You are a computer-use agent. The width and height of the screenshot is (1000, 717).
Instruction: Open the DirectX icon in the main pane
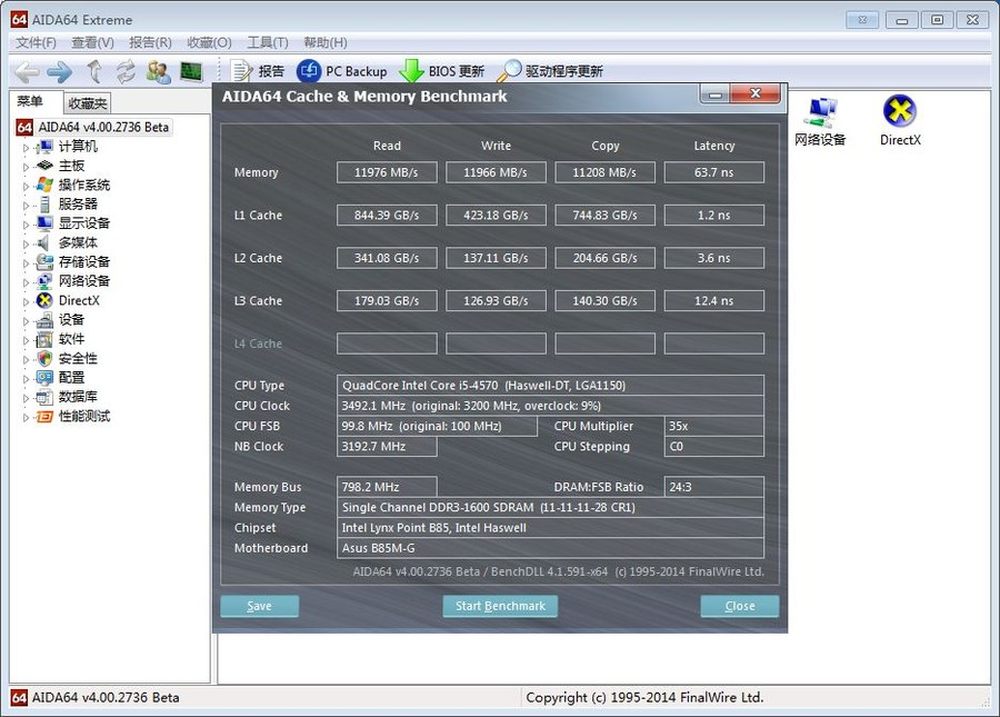click(900, 121)
